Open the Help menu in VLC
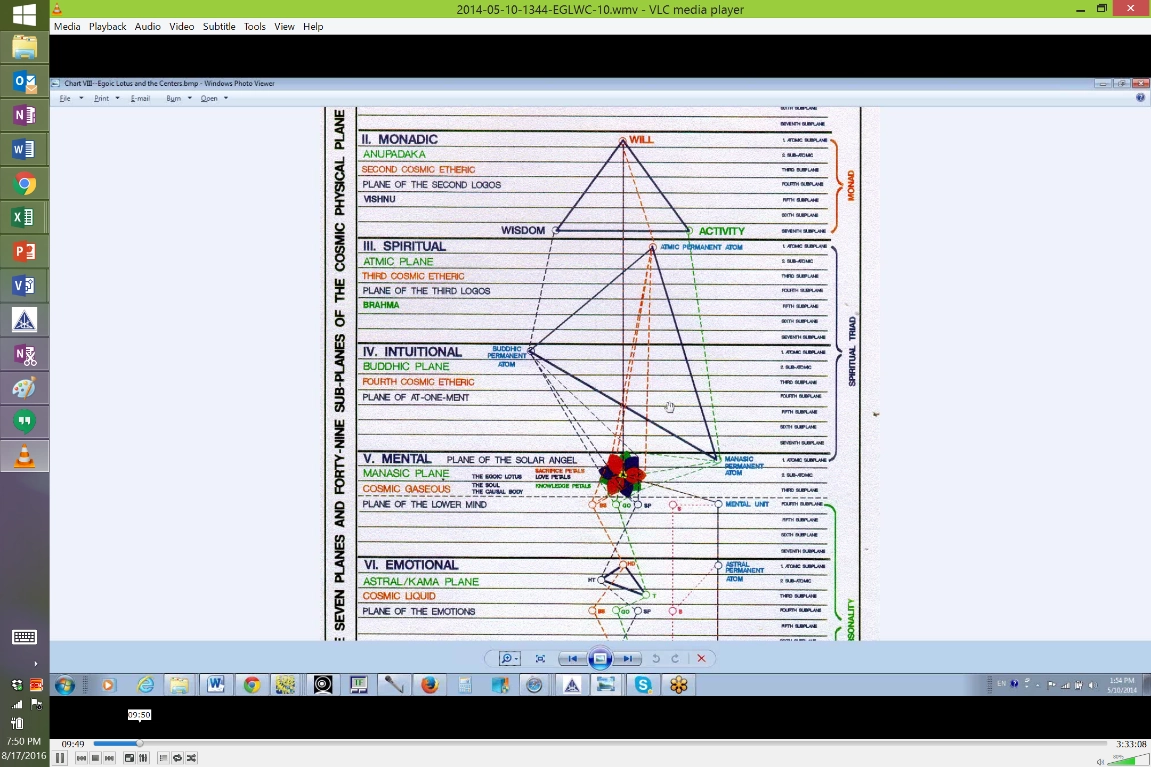The width and height of the screenshot is (1151, 767). [x=313, y=26]
